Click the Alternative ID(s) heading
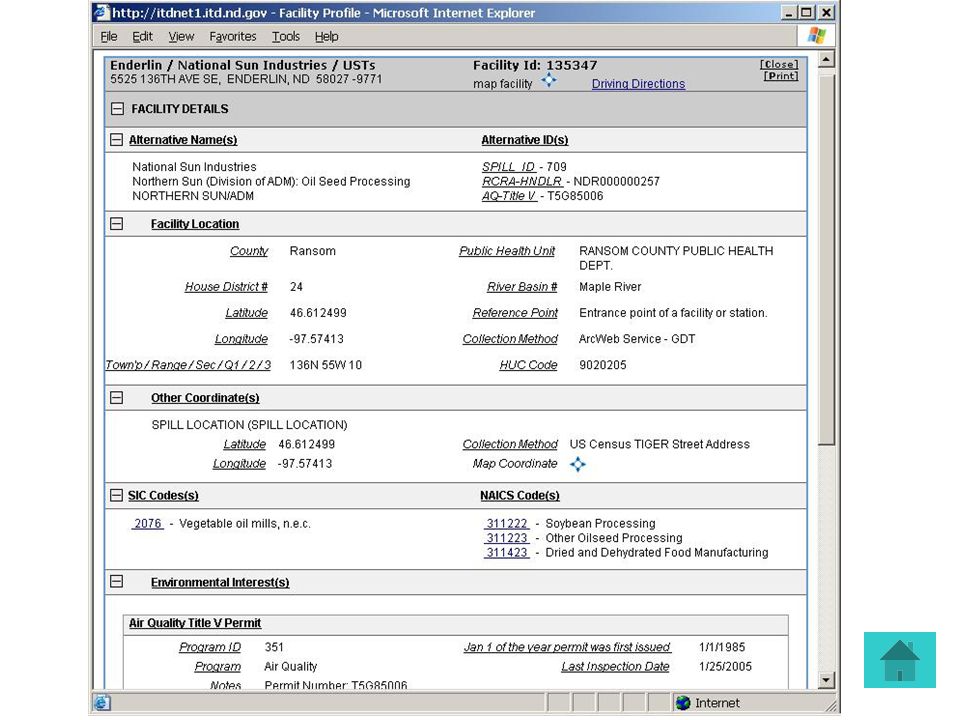 [x=525, y=140]
